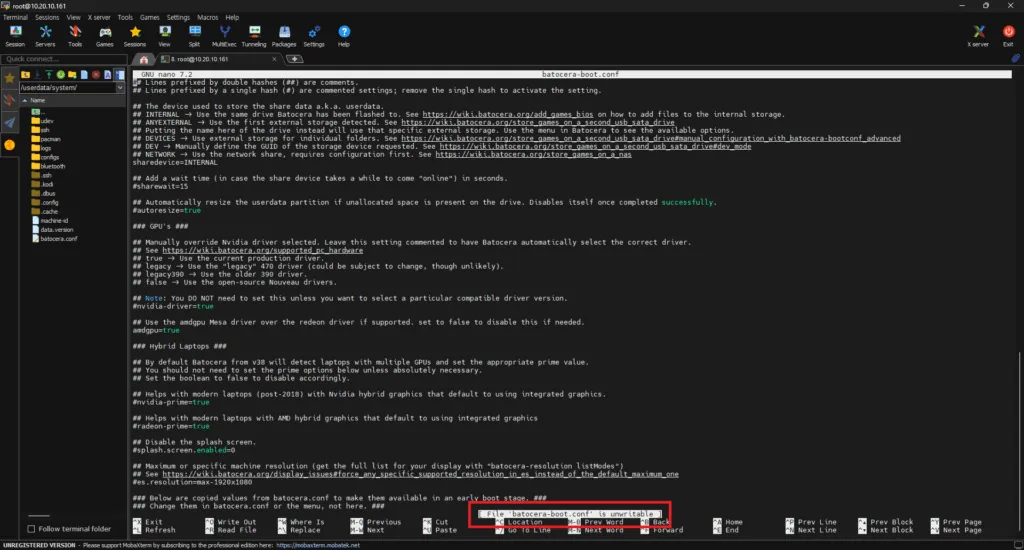The width and height of the screenshot is (1024, 550).
Task: Select the configs folder
Action: pyautogui.click(x=46, y=157)
